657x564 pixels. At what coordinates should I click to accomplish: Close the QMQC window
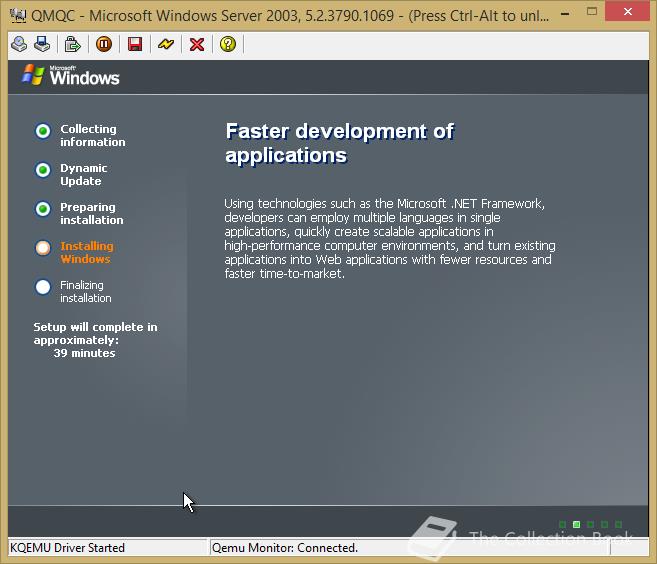(627, 11)
